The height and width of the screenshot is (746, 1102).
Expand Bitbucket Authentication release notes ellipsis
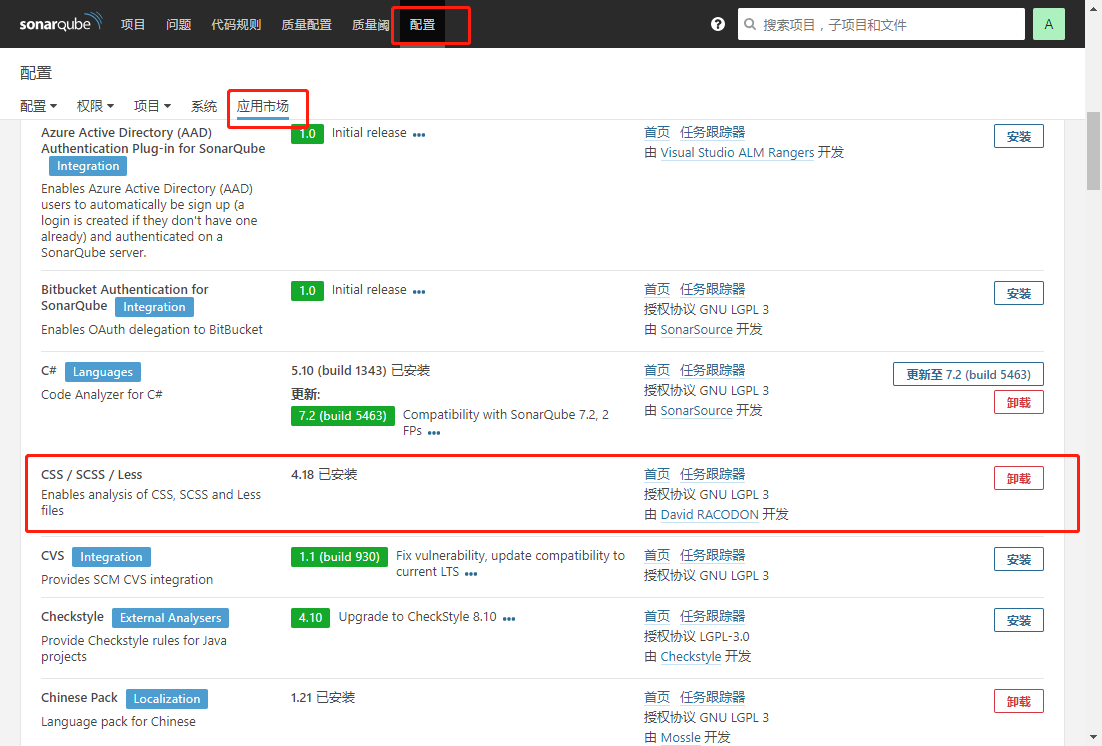coord(419,291)
